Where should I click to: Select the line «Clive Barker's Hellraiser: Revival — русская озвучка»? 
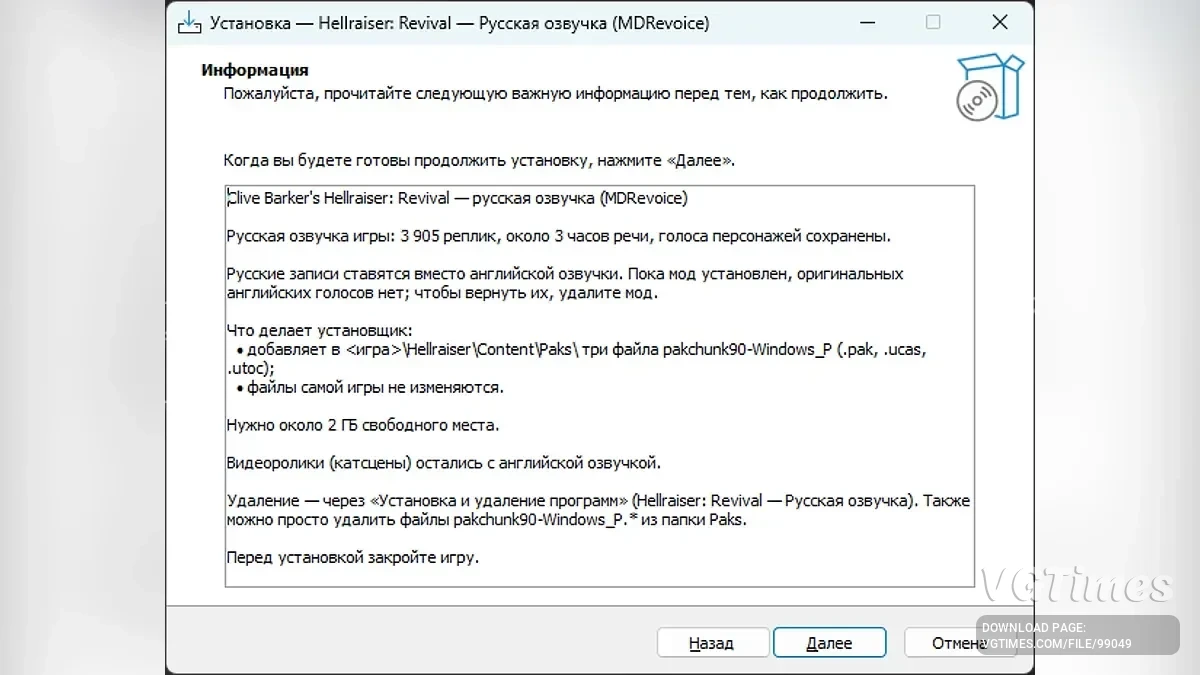[x=458, y=198]
